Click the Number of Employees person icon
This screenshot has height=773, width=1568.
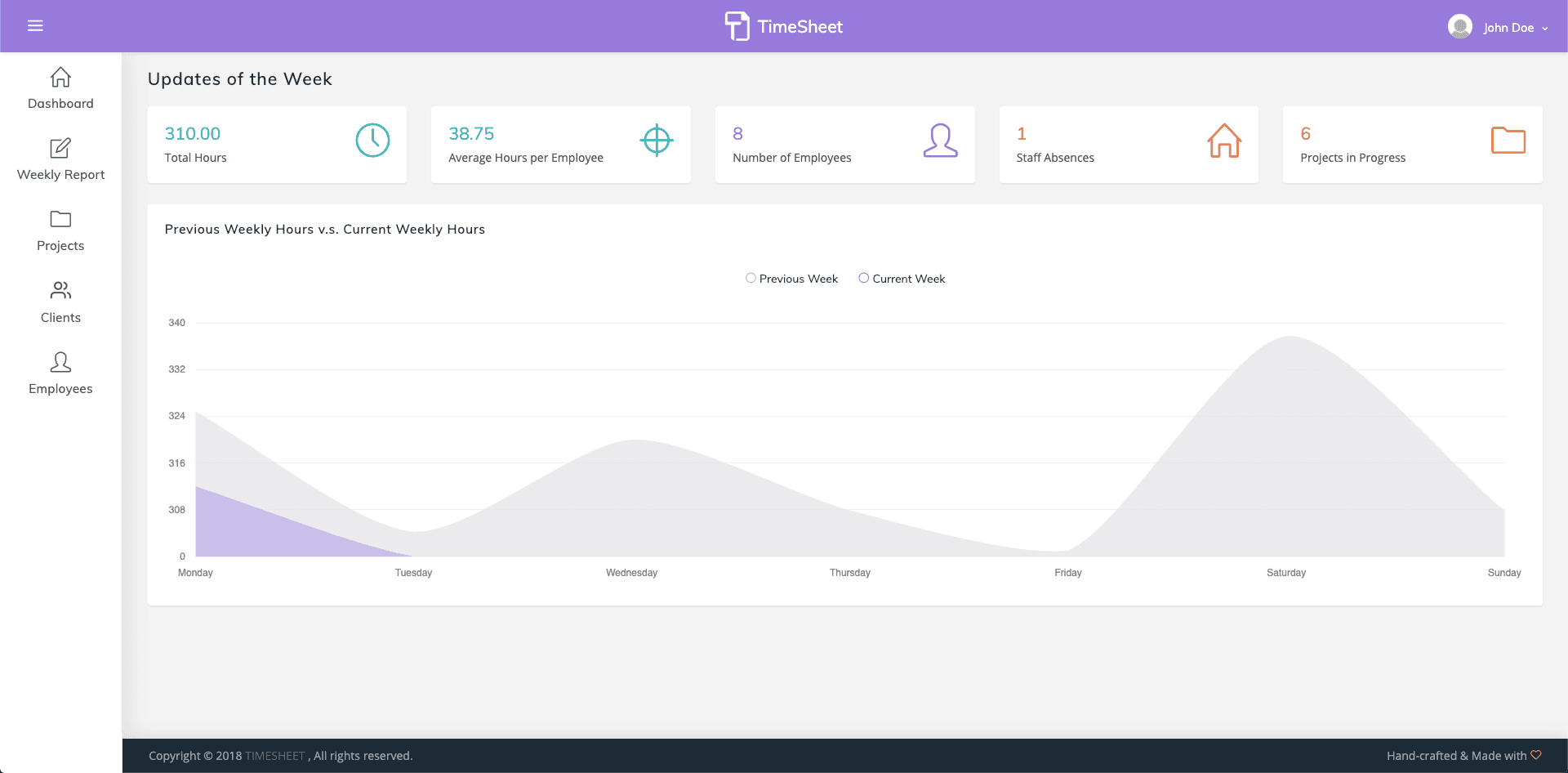click(x=941, y=140)
